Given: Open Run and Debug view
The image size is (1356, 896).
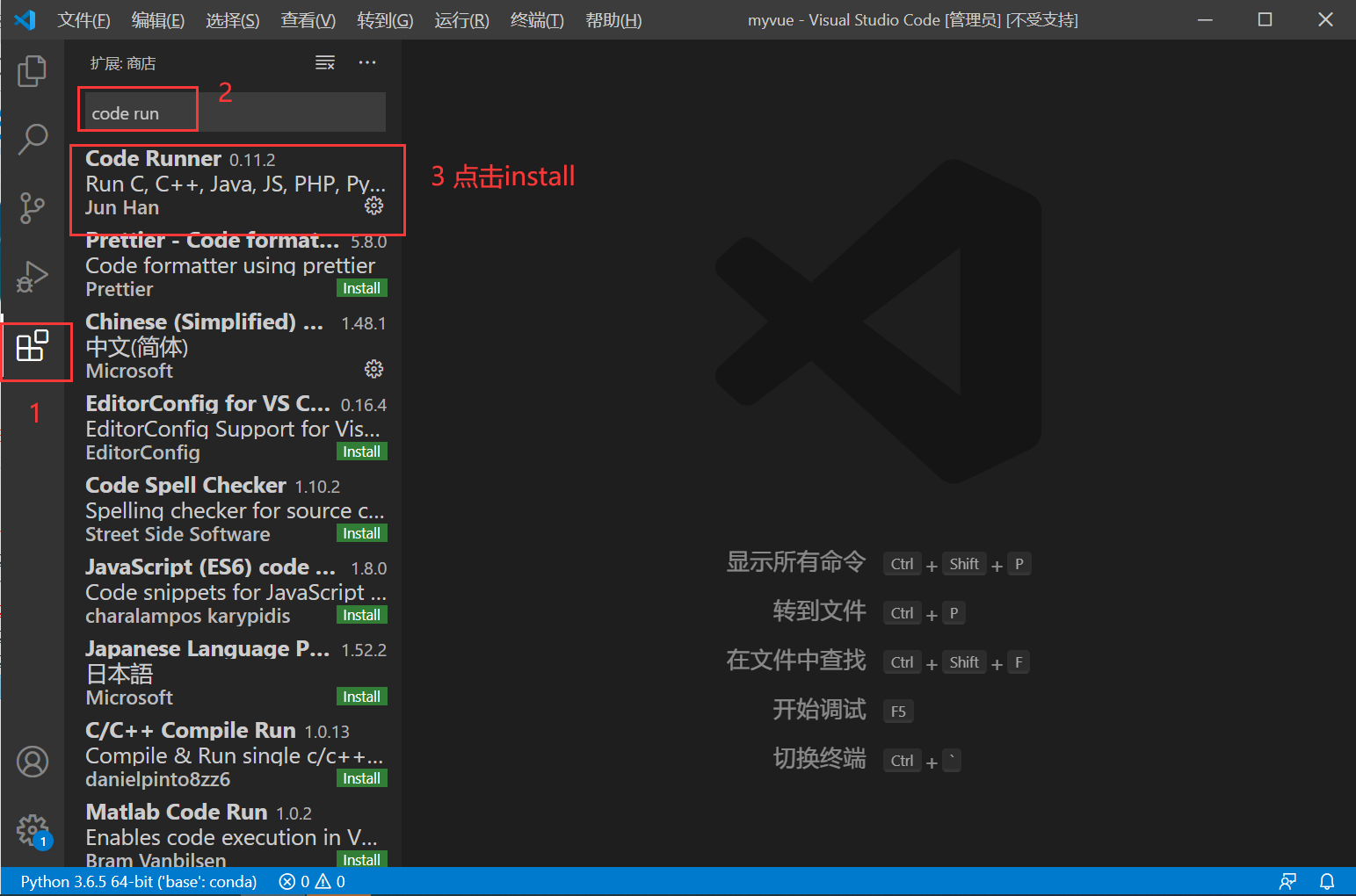Looking at the screenshot, I should pos(33,277).
